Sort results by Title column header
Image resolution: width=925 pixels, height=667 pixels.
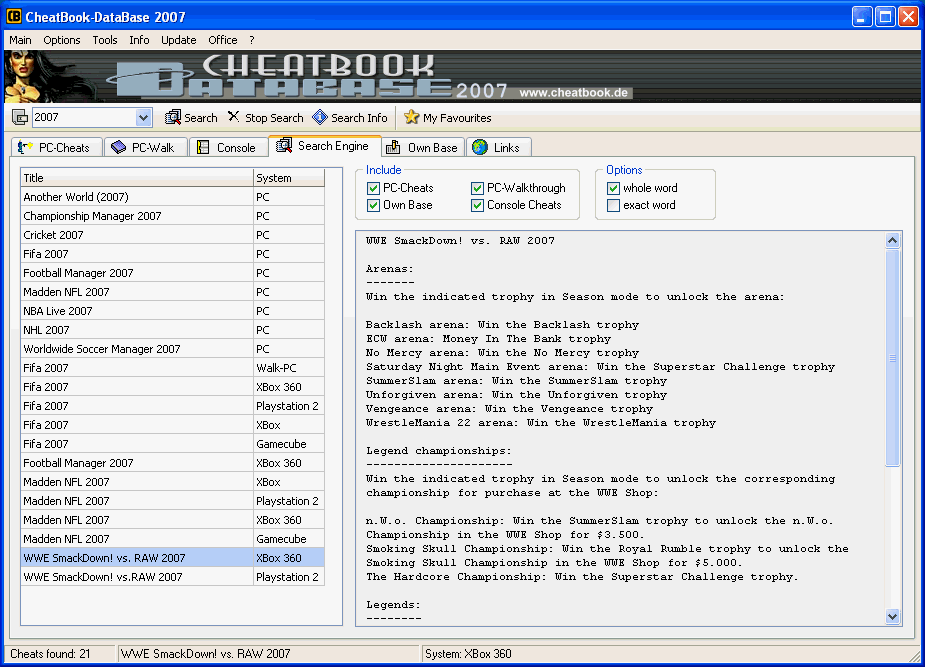(137, 178)
